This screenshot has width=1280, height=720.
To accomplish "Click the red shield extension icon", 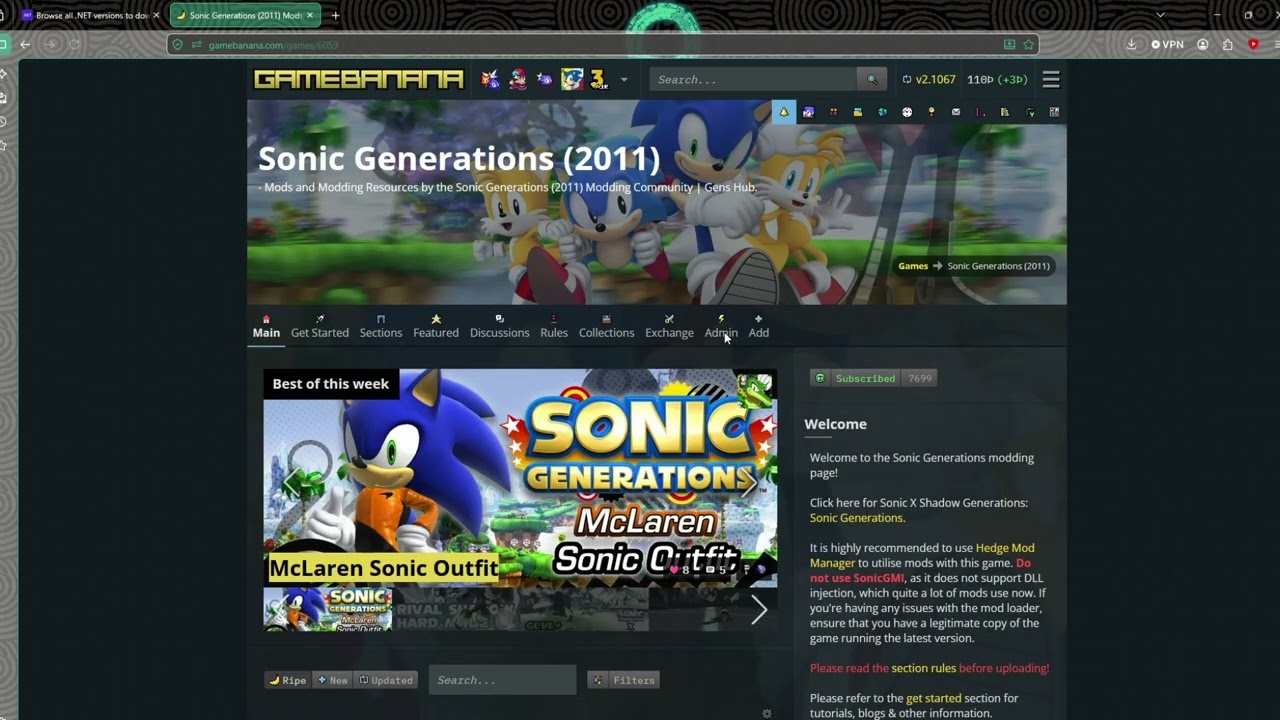I will point(1254,44).
